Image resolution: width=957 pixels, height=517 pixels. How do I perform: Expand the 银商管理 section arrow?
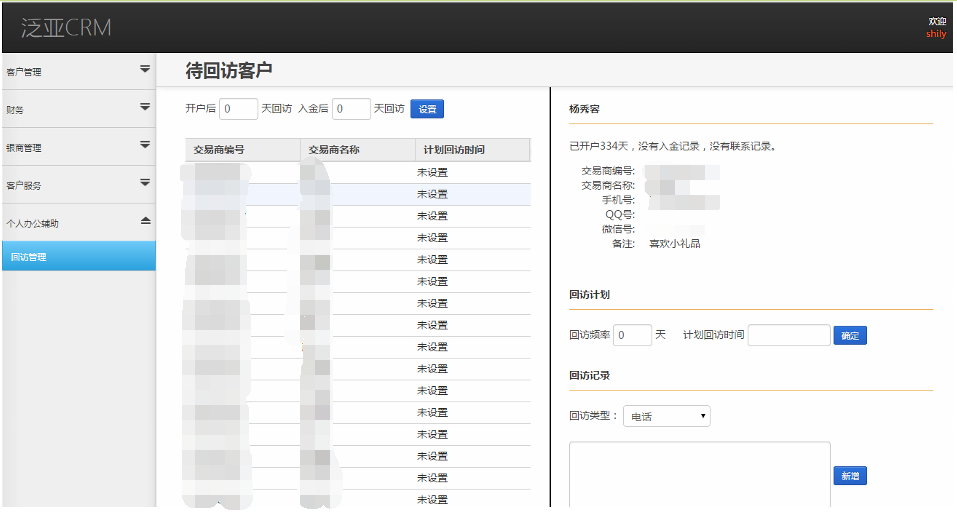[144, 145]
